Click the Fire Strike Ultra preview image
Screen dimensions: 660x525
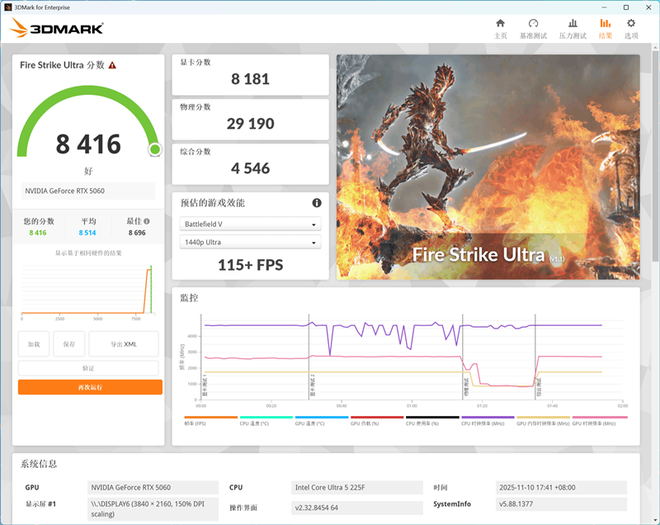pos(487,165)
